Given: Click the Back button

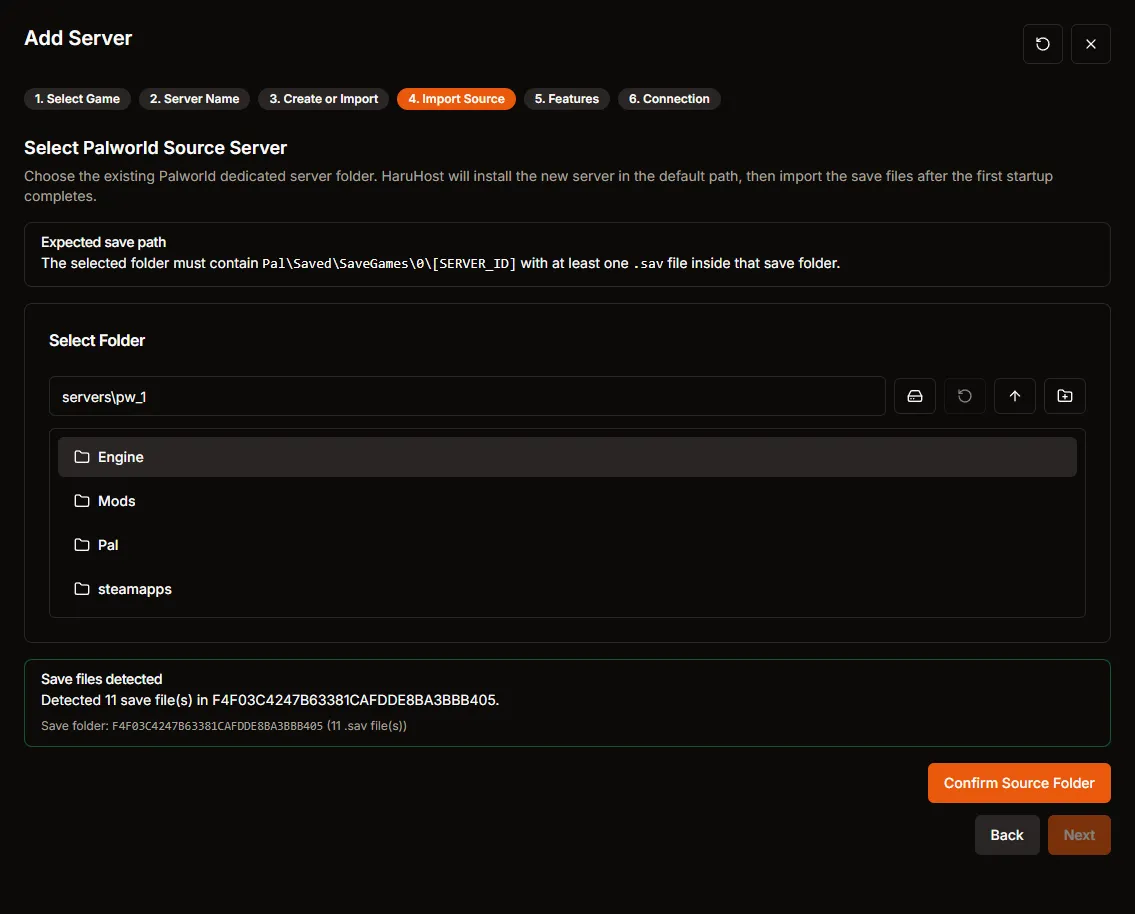Looking at the screenshot, I should (x=1006, y=835).
